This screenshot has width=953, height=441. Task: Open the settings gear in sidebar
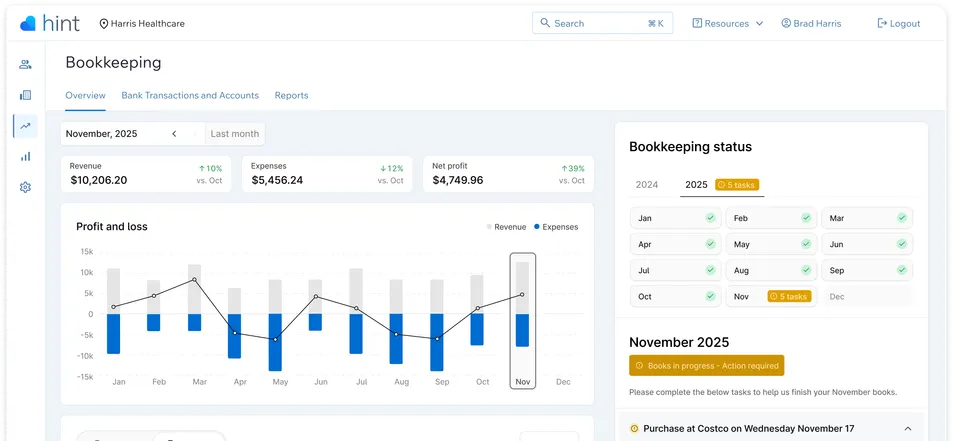(x=25, y=188)
